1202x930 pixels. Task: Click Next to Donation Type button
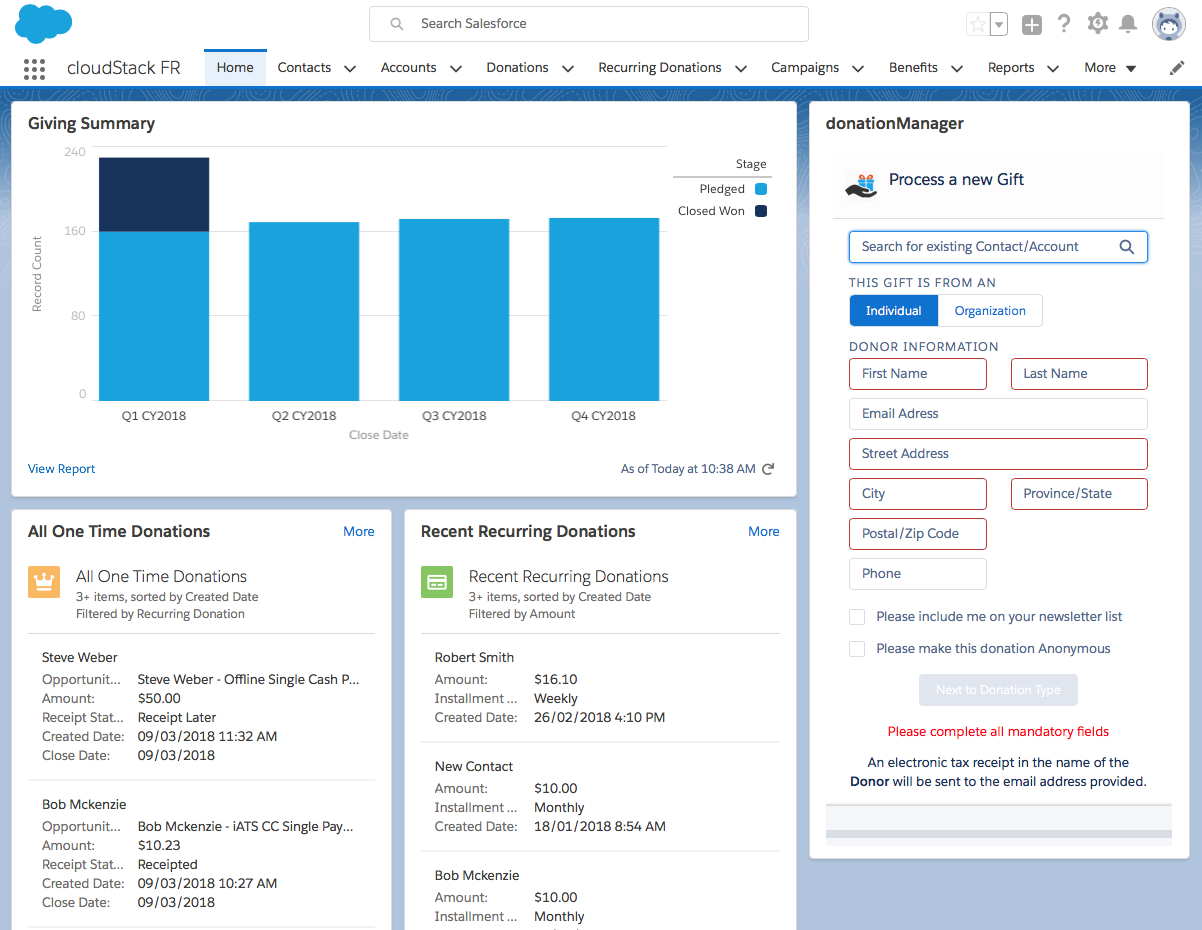click(998, 690)
